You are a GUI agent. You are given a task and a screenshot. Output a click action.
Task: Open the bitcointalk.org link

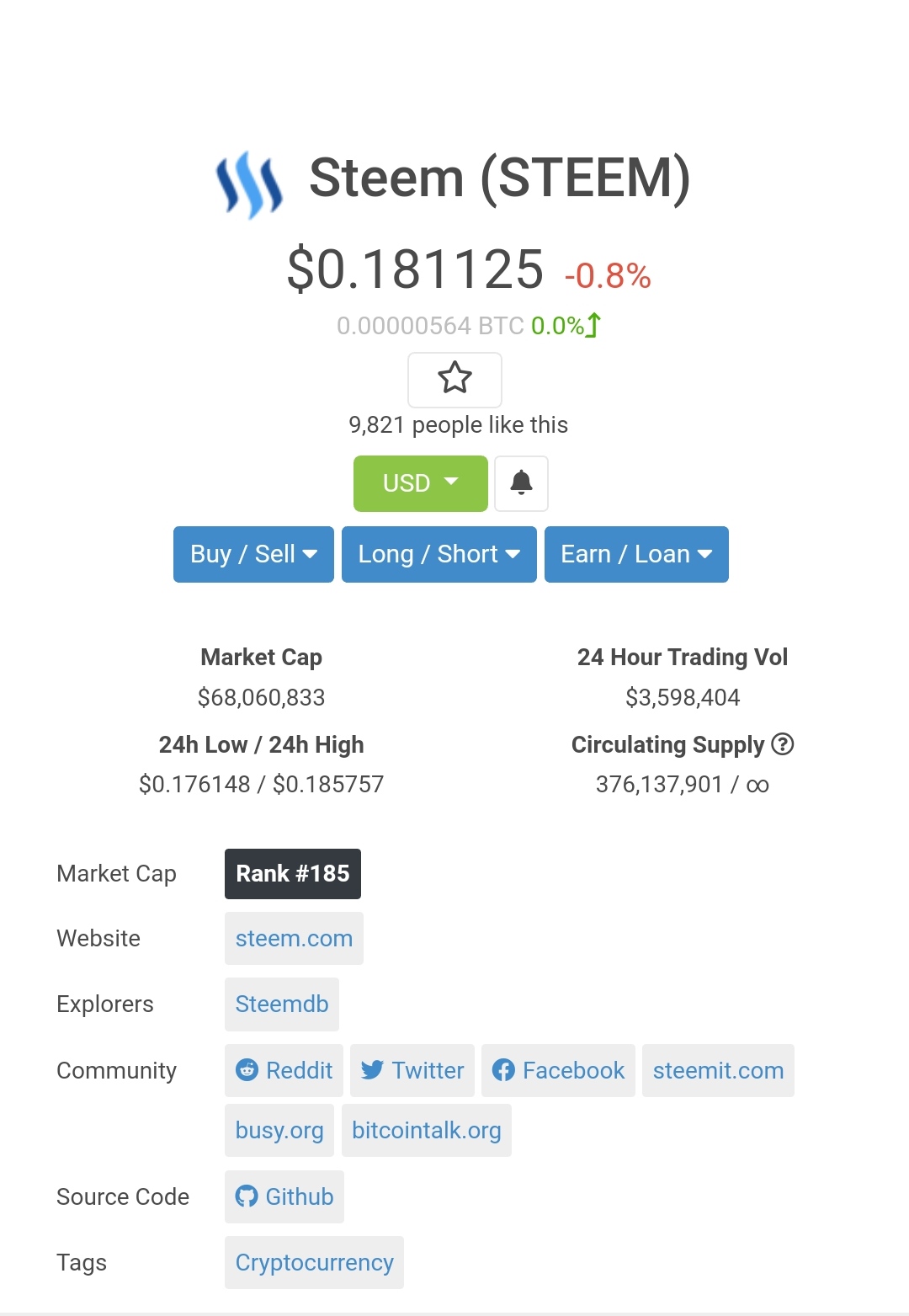pyautogui.click(x=426, y=1130)
